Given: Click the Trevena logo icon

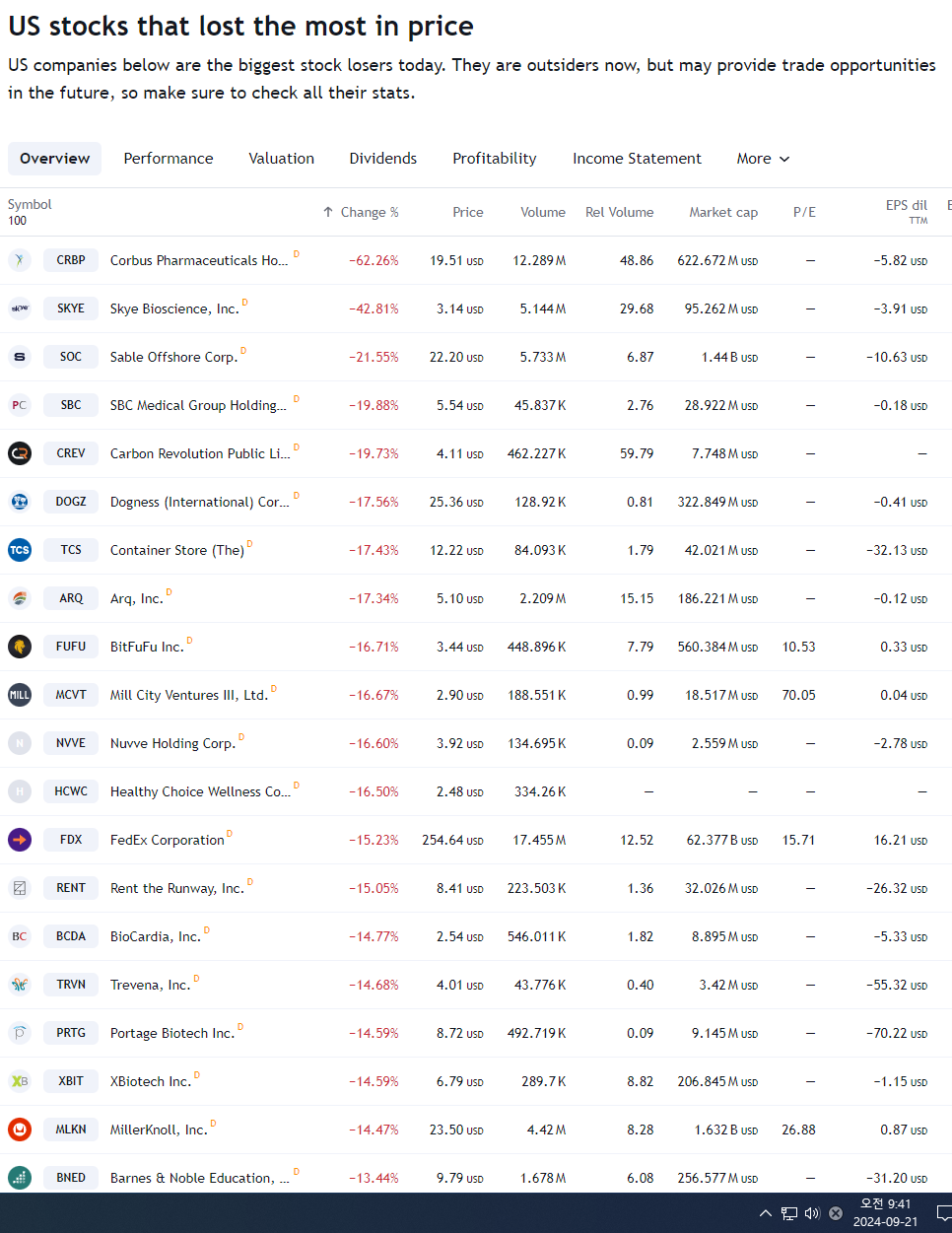Looking at the screenshot, I should coord(20,985).
